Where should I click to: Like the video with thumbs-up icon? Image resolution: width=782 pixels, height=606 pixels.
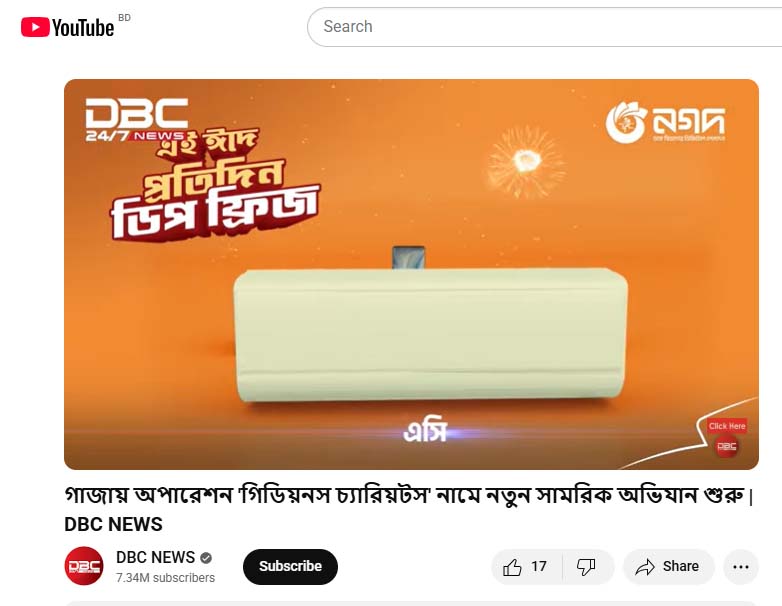pos(512,567)
